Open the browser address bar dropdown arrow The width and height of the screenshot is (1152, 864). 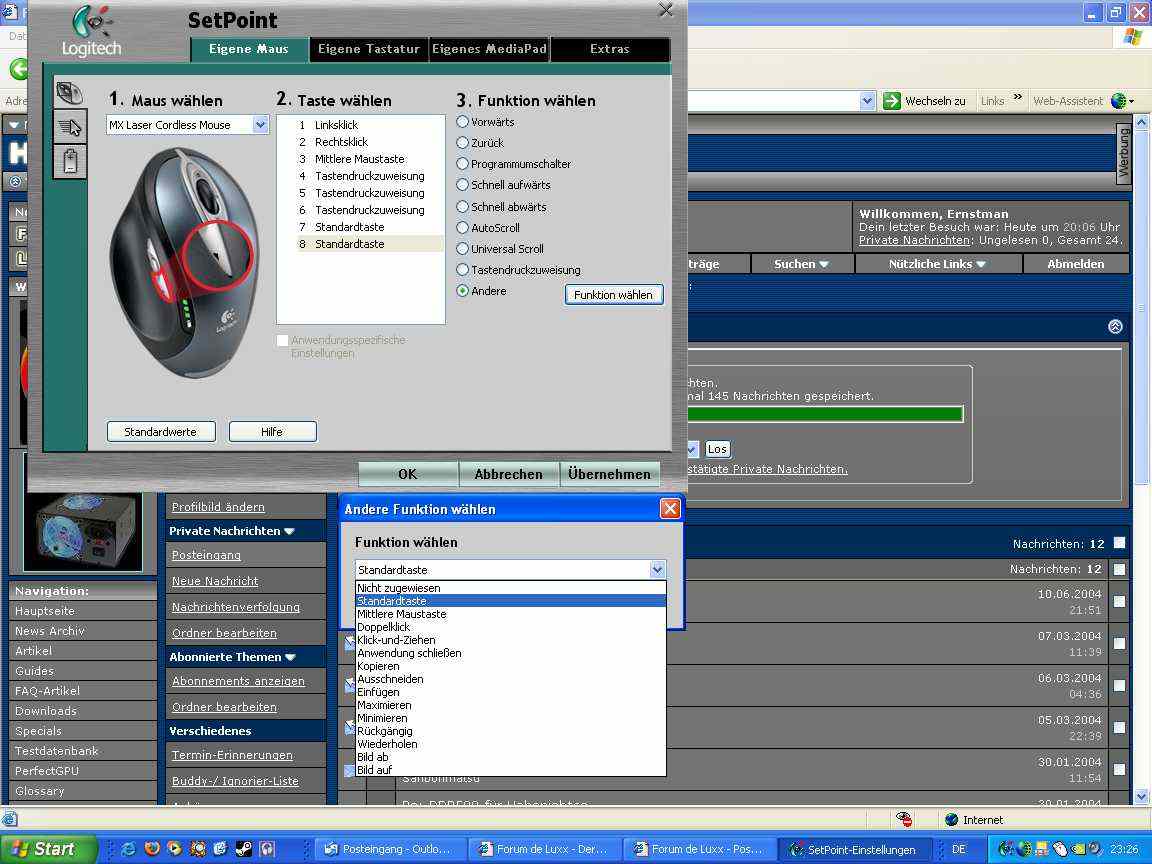[x=867, y=101]
